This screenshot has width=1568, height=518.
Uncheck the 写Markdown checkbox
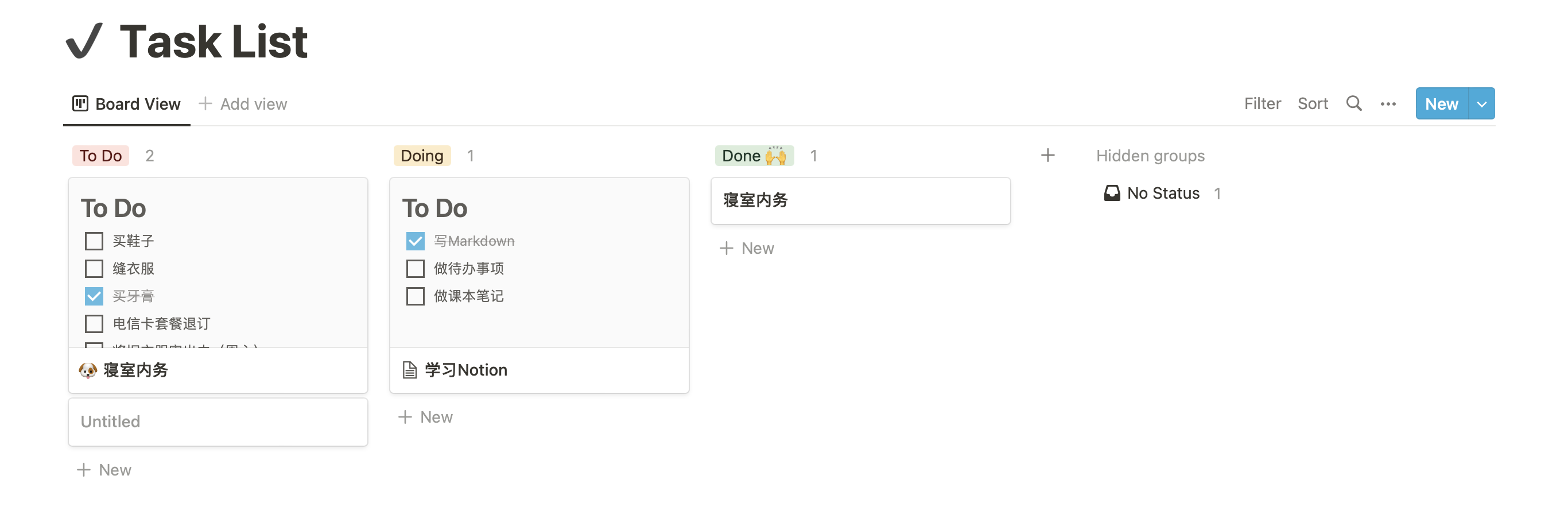click(415, 241)
